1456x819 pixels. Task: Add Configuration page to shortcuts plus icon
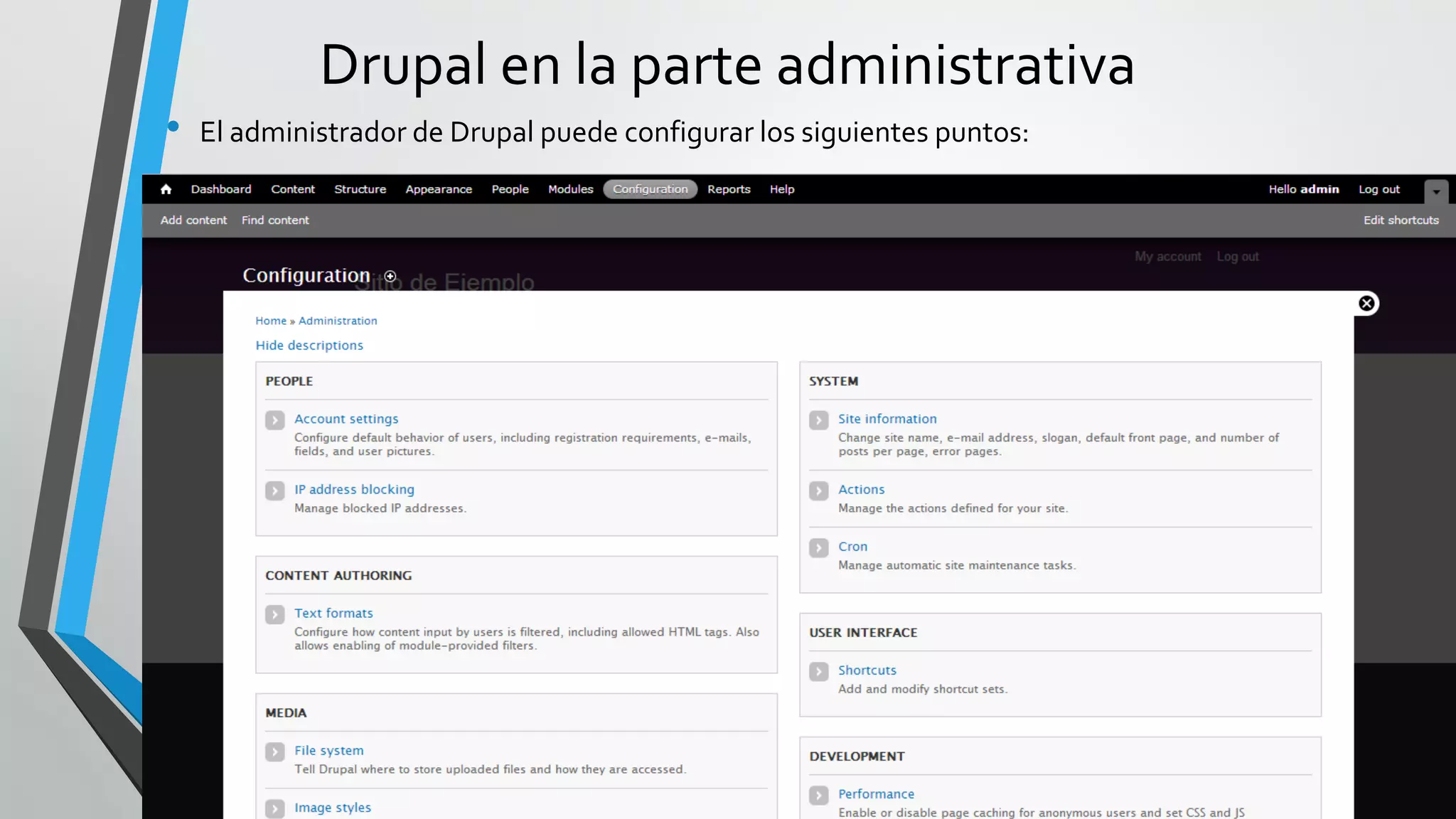[x=390, y=277]
